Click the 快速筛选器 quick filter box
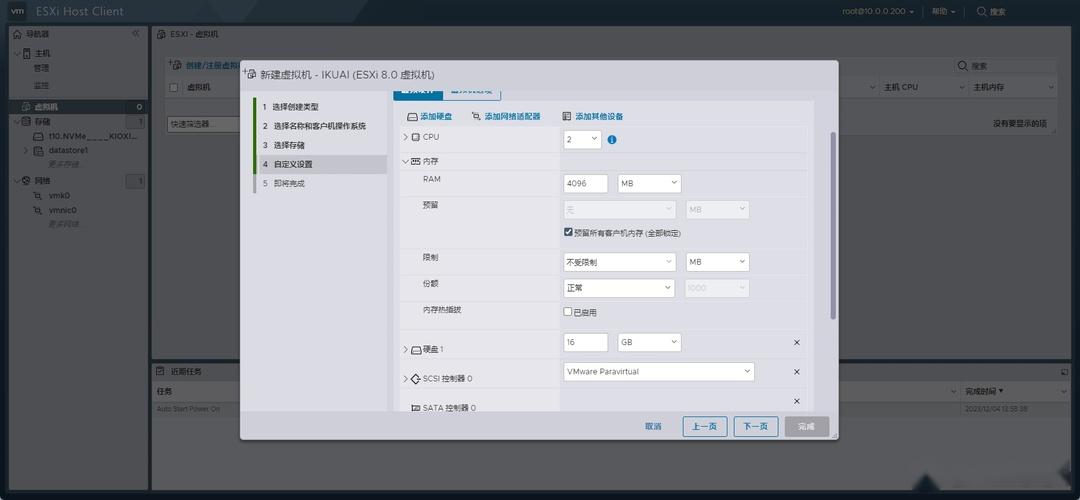This screenshot has width=1080, height=500. tap(202, 124)
